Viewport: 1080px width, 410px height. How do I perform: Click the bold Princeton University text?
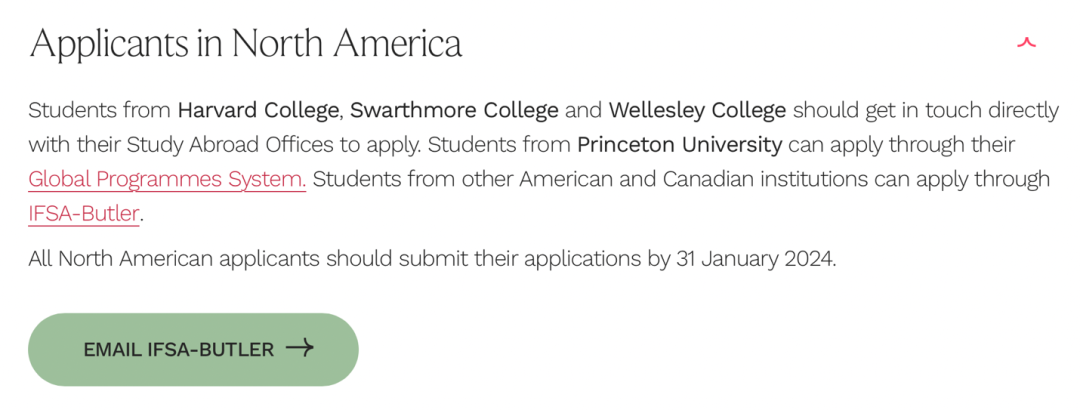680,145
